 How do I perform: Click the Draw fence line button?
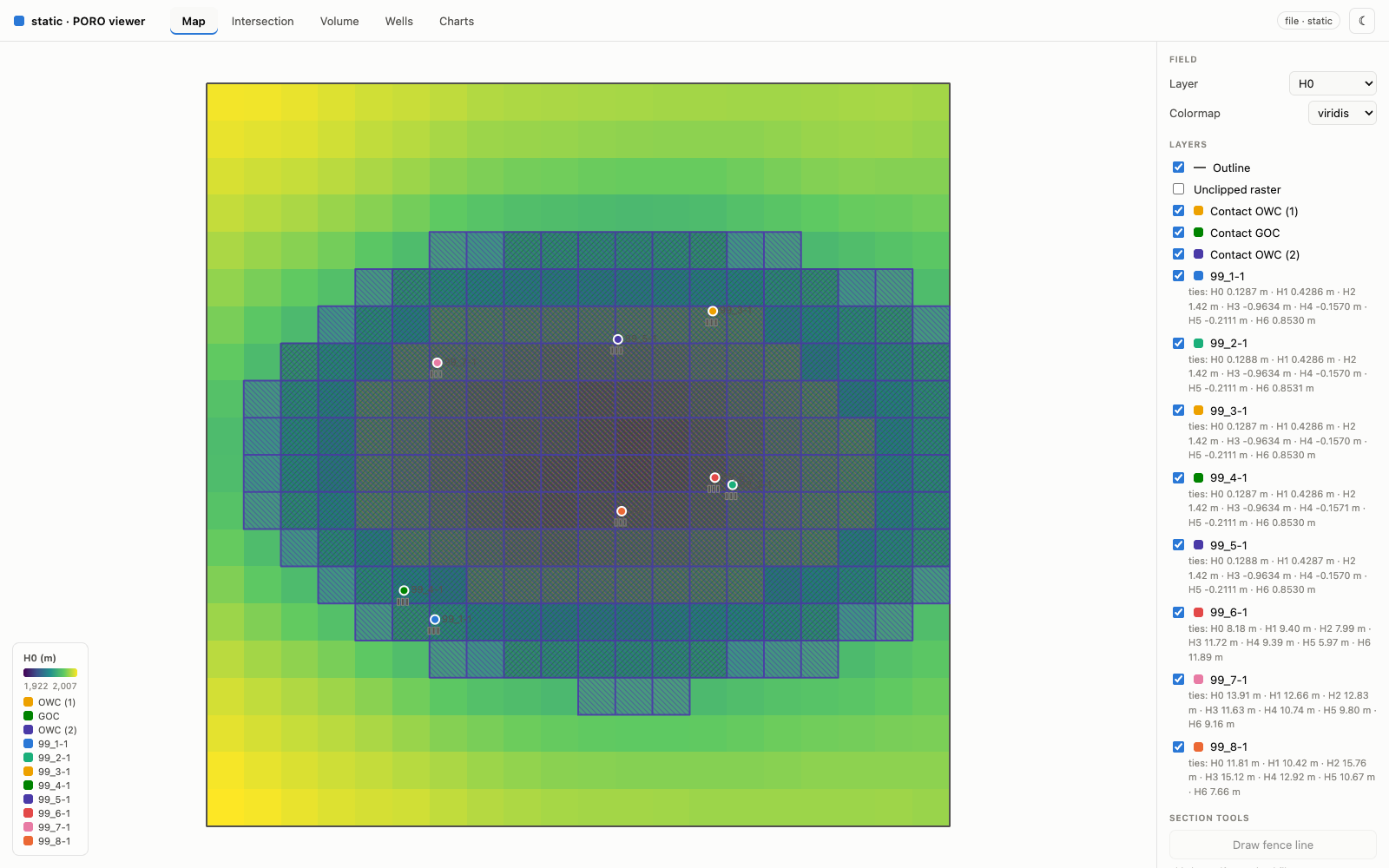pyautogui.click(x=1273, y=845)
